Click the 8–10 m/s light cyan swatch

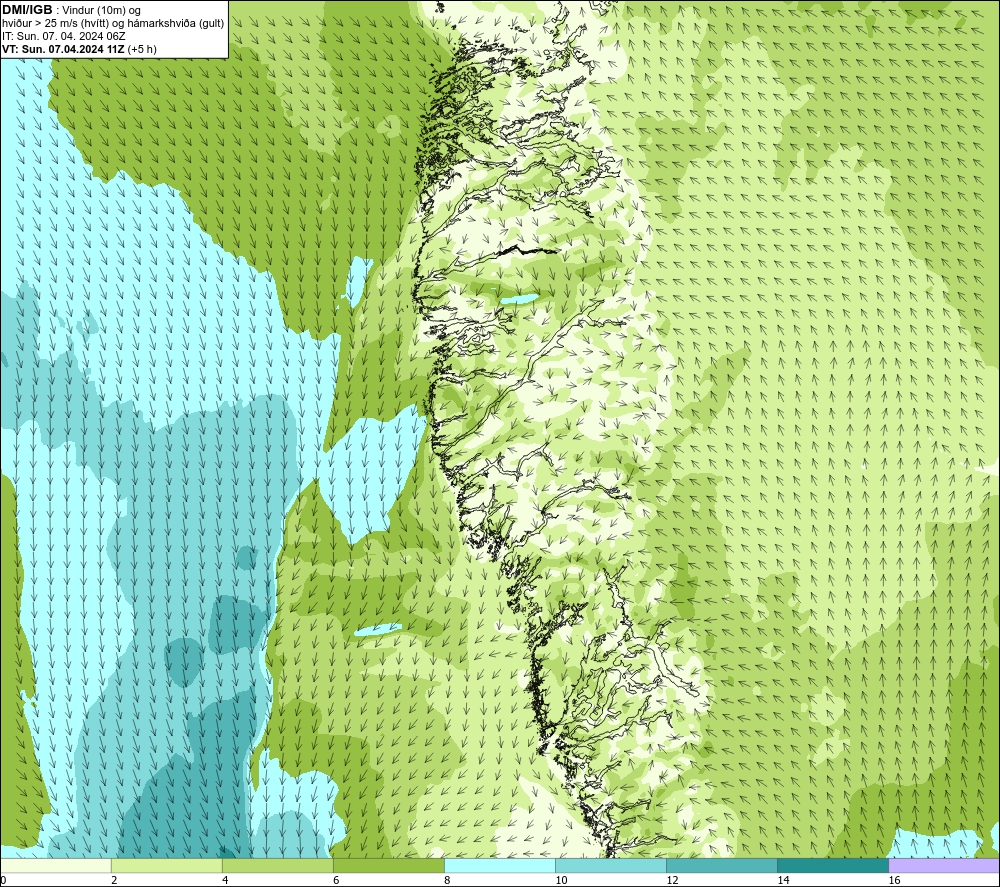pos(500,866)
